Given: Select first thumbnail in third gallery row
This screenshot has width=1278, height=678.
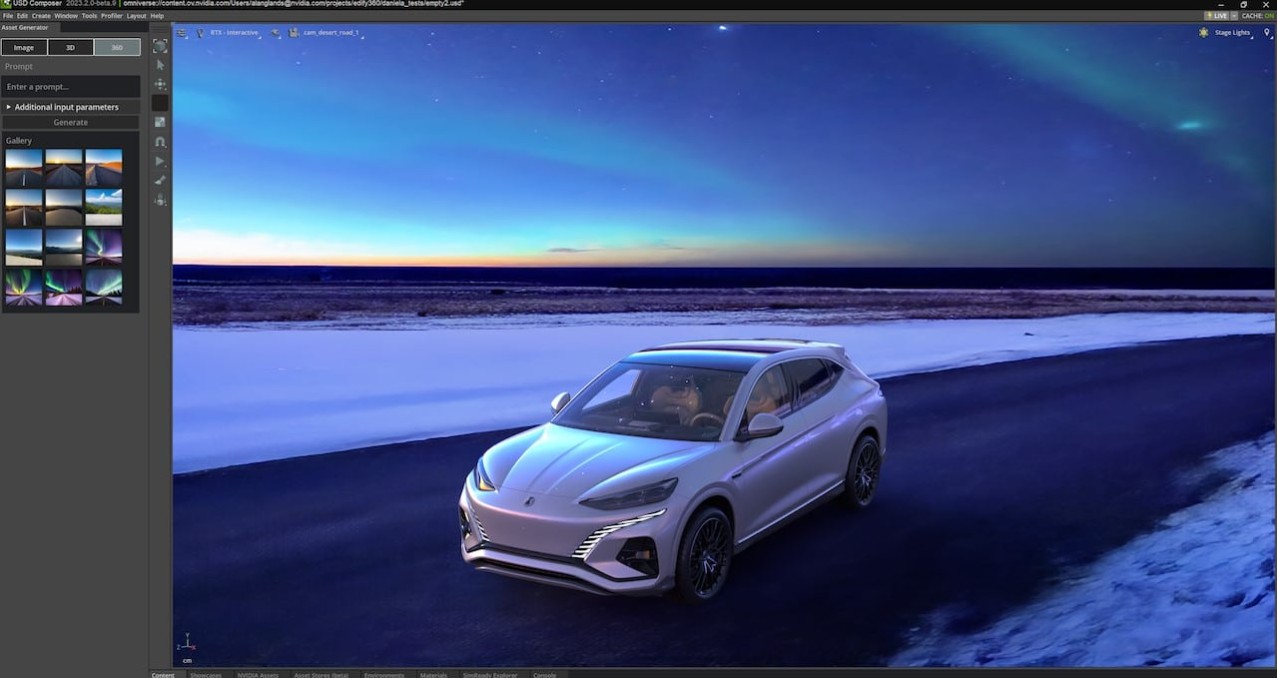Looking at the screenshot, I should tap(24, 247).
